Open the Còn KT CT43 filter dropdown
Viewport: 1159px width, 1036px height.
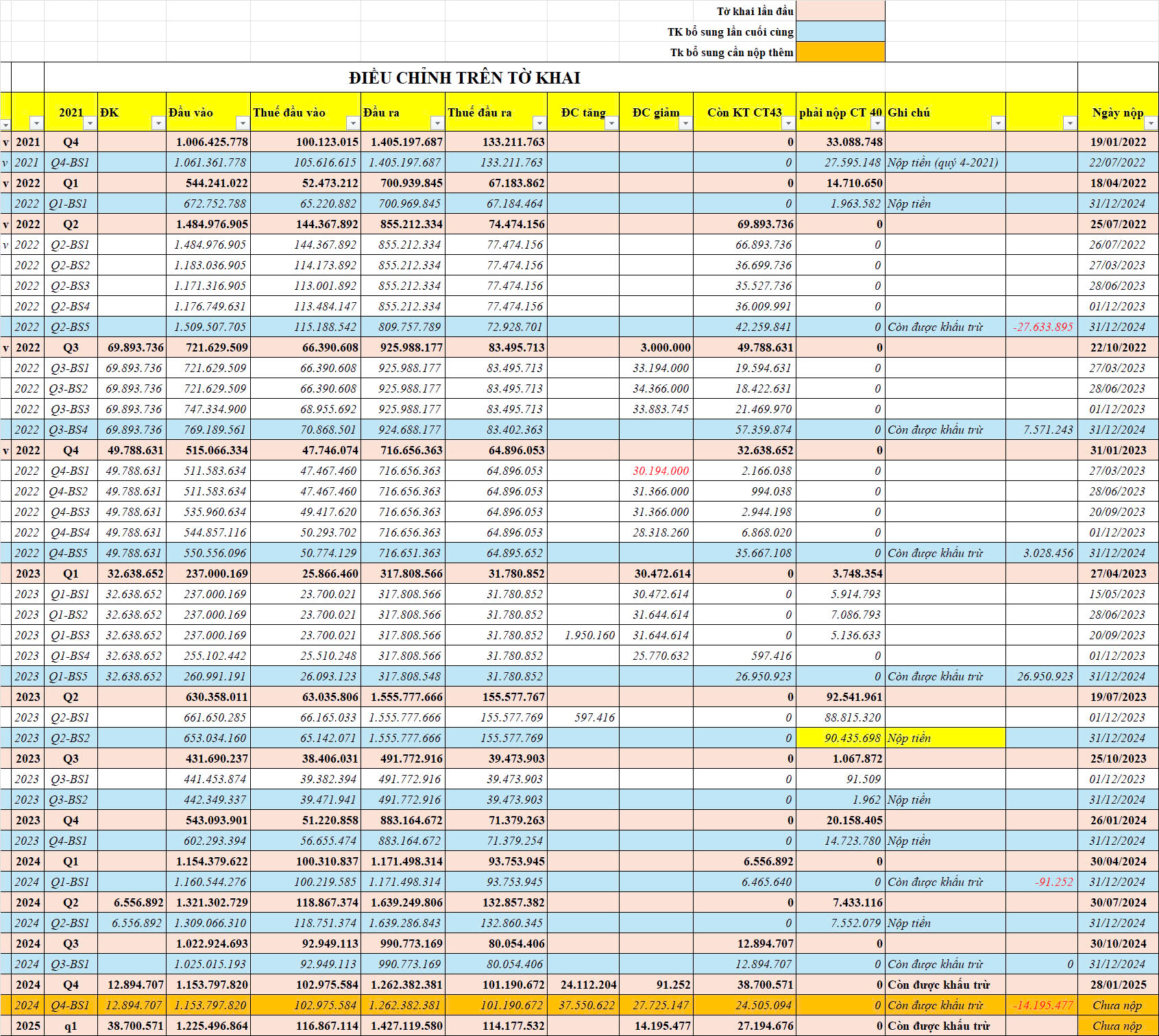[788, 123]
